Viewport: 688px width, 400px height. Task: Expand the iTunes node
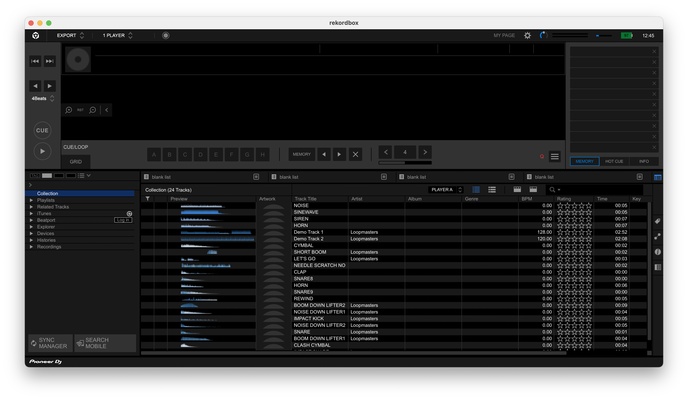click(x=31, y=214)
